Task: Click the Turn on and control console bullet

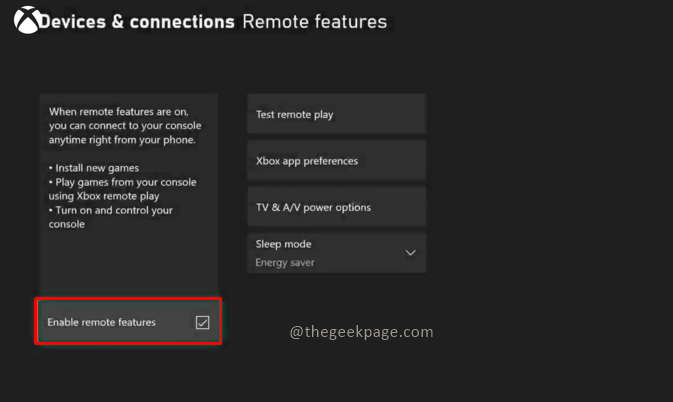Action: (x=110, y=217)
